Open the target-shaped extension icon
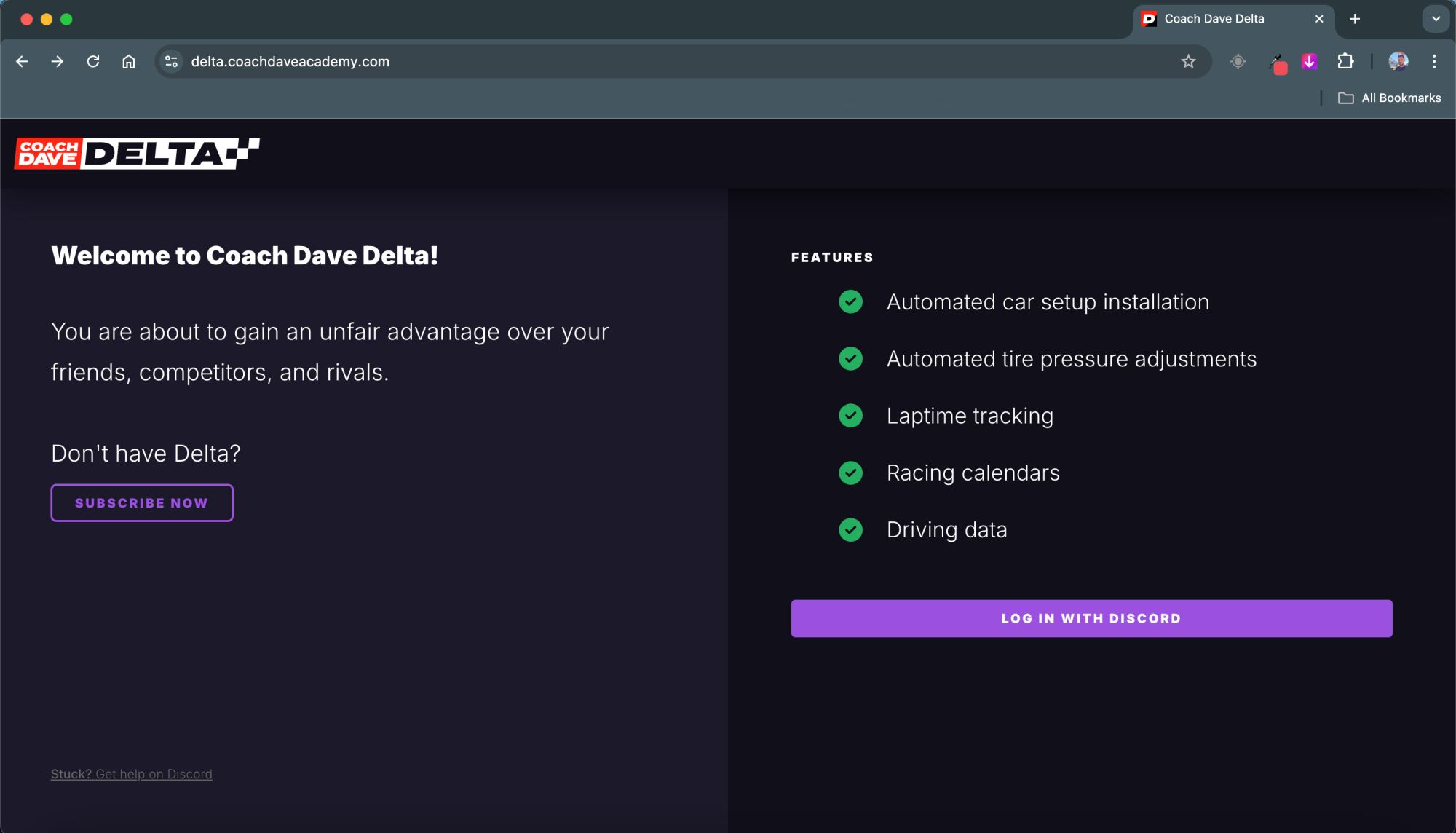 pos(1238,62)
